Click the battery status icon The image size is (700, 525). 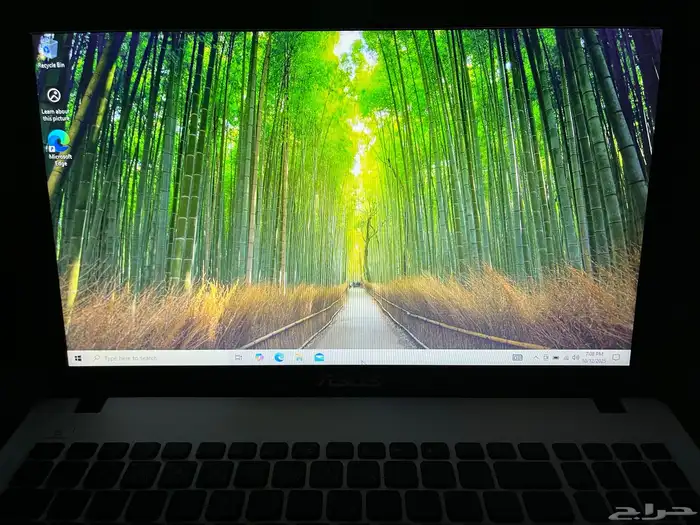(x=555, y=358)
